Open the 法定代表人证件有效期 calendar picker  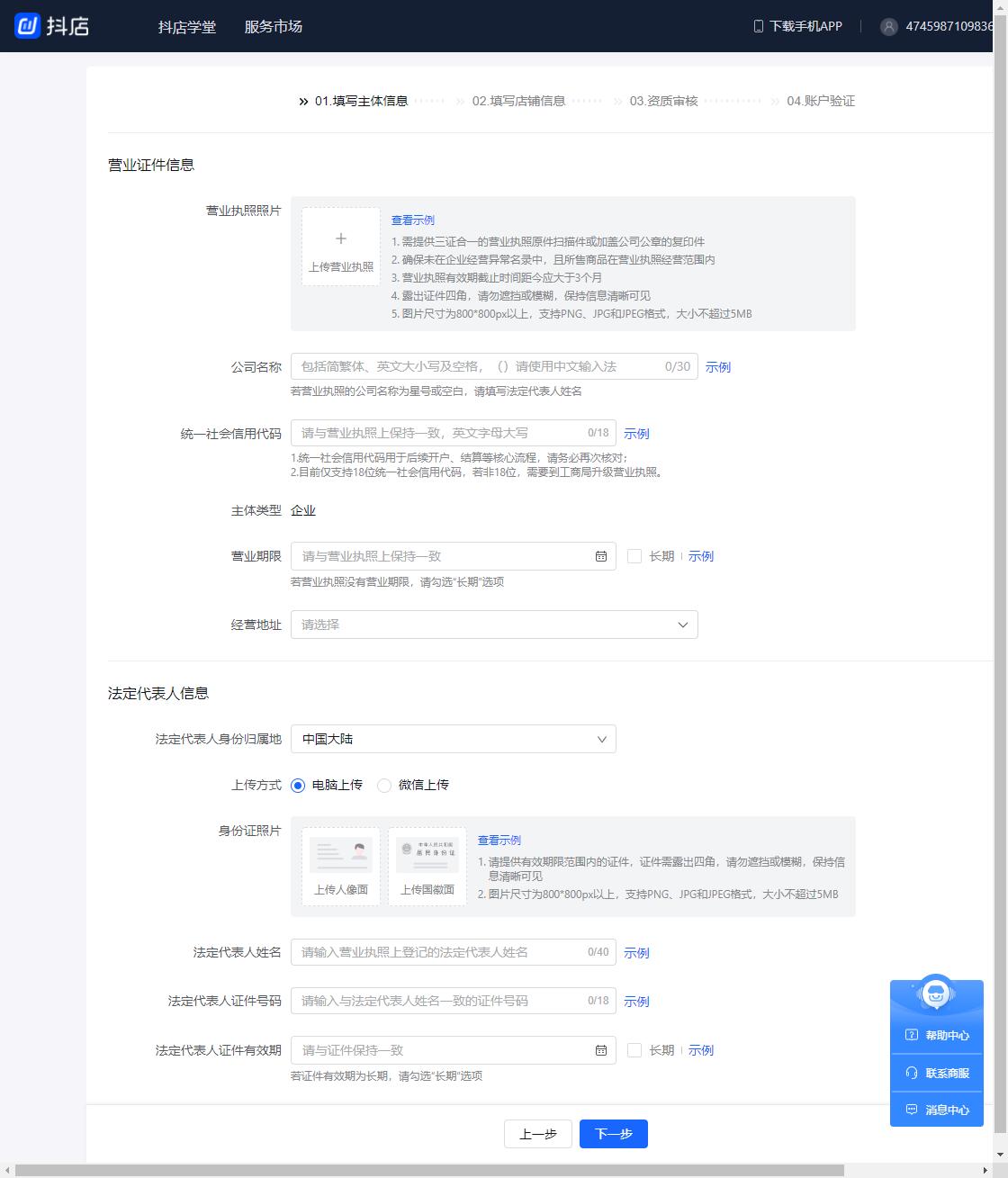pyautogui.click(x=601, y=1049)
